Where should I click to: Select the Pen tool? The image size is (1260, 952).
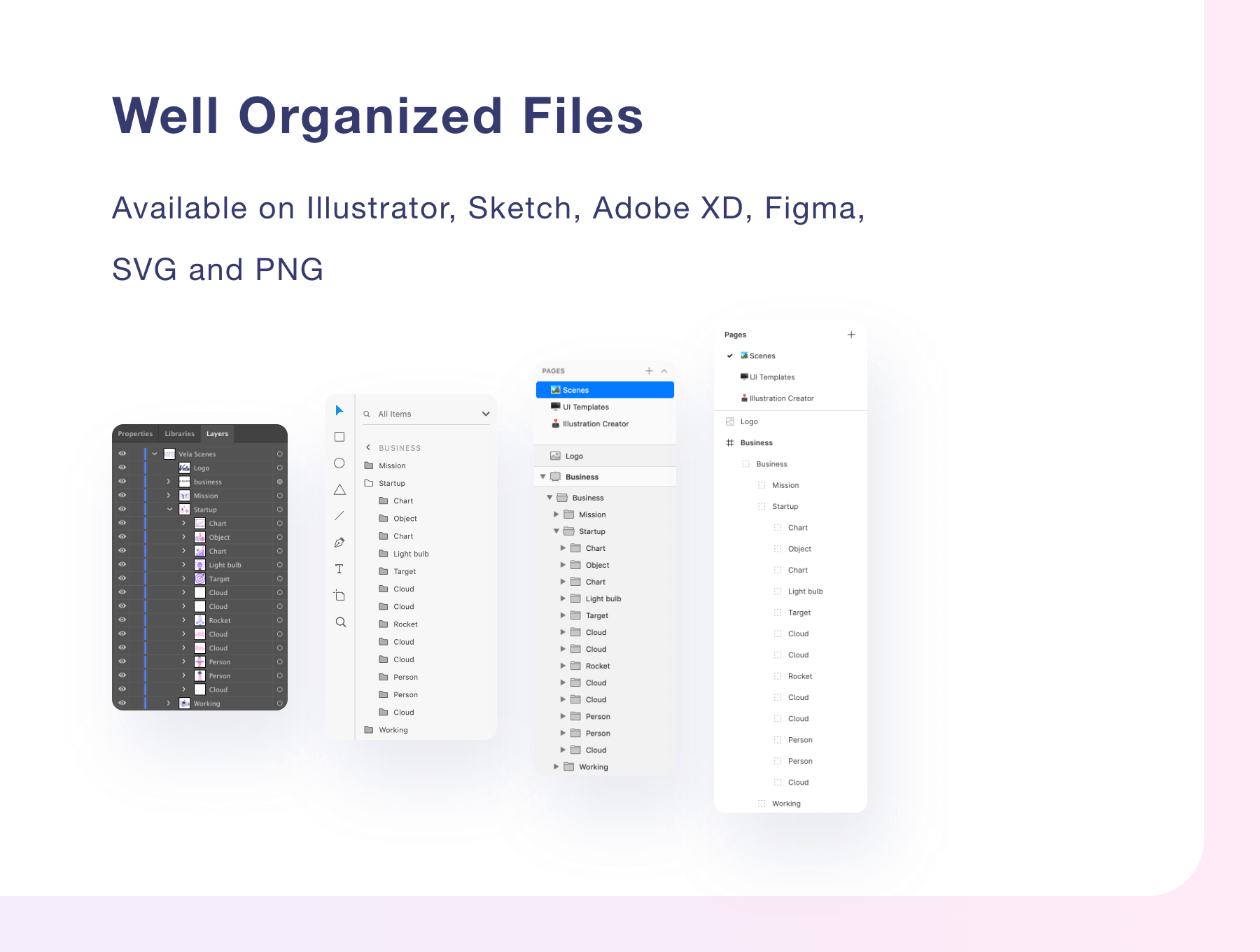point(339,542)
